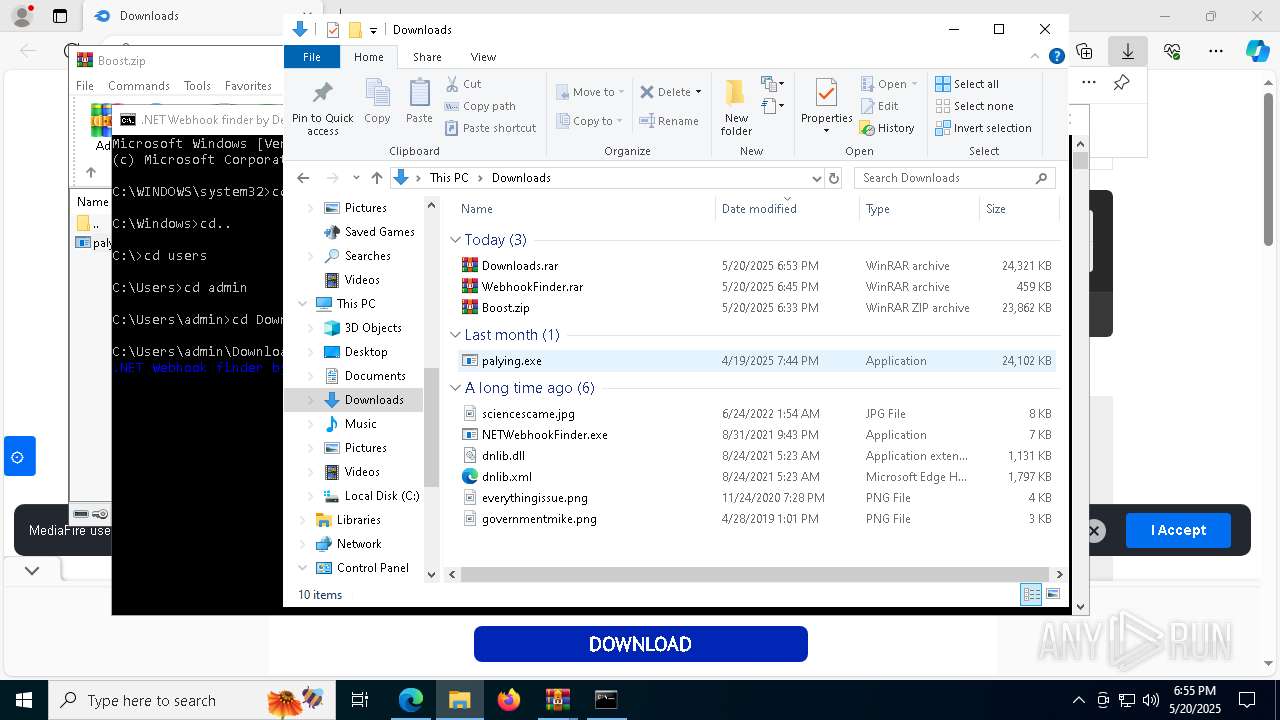Select Desktop in navigation pane
This screenshot has width=1280, height=720.
[x=366, y=352]
